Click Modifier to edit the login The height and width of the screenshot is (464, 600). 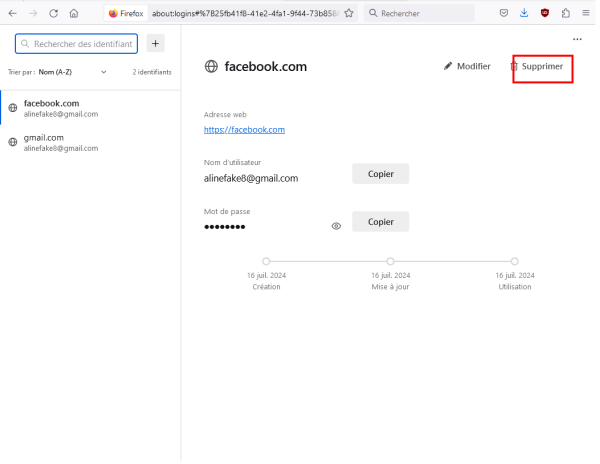(467, 67)
